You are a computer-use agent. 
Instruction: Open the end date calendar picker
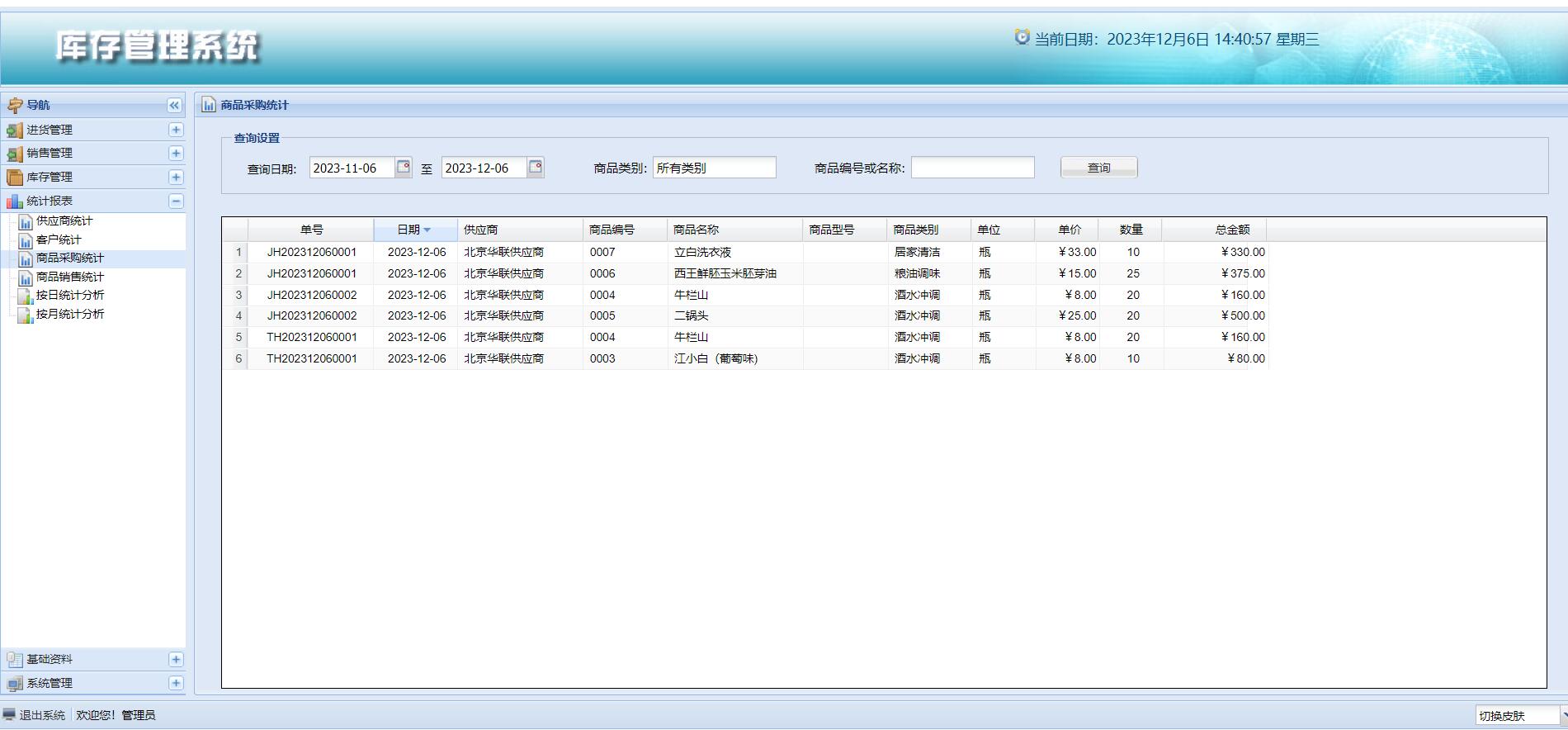pyautogui.click(x=536, y=168)
